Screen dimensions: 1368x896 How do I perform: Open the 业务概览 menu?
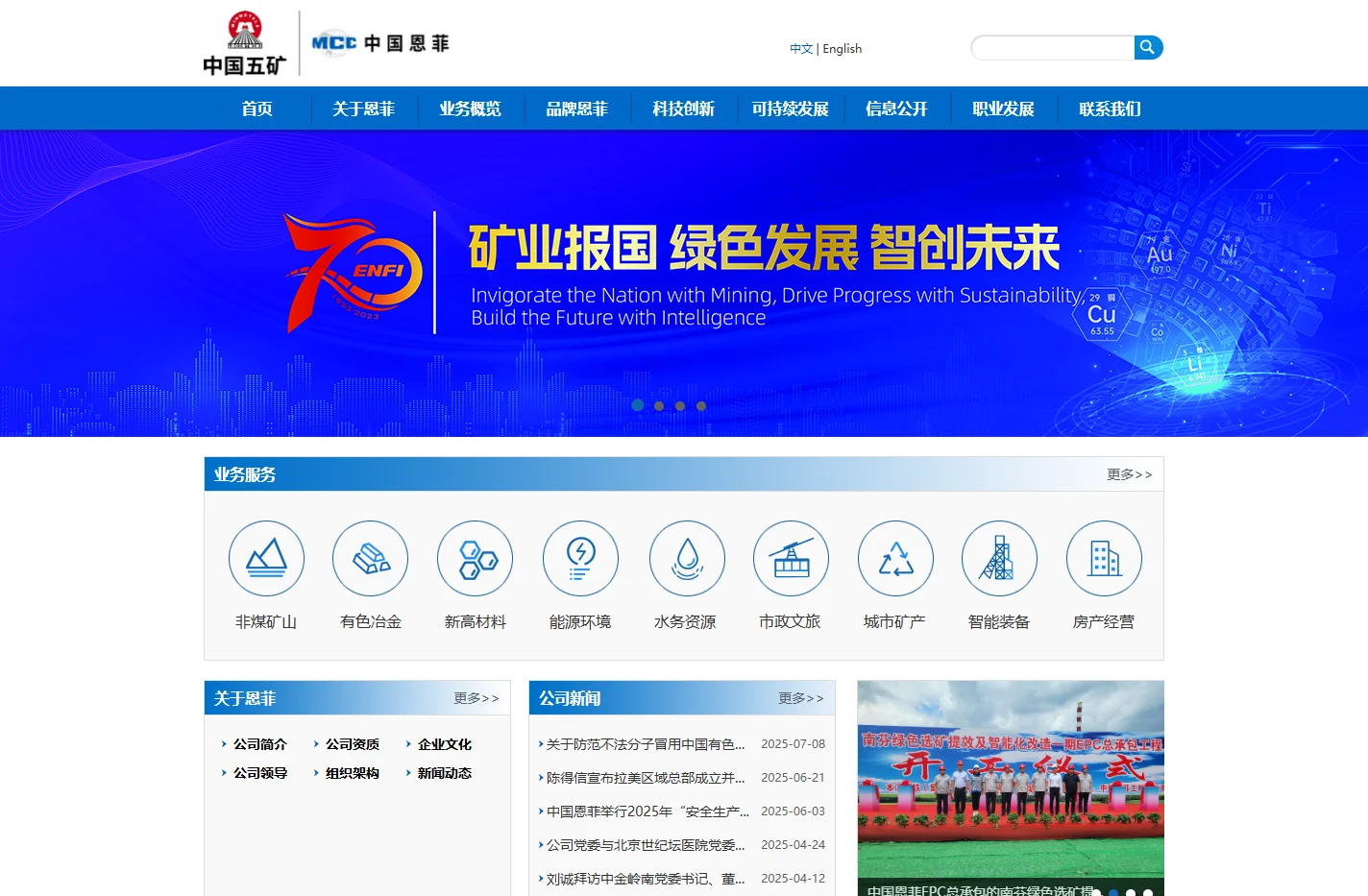point(470,109)
